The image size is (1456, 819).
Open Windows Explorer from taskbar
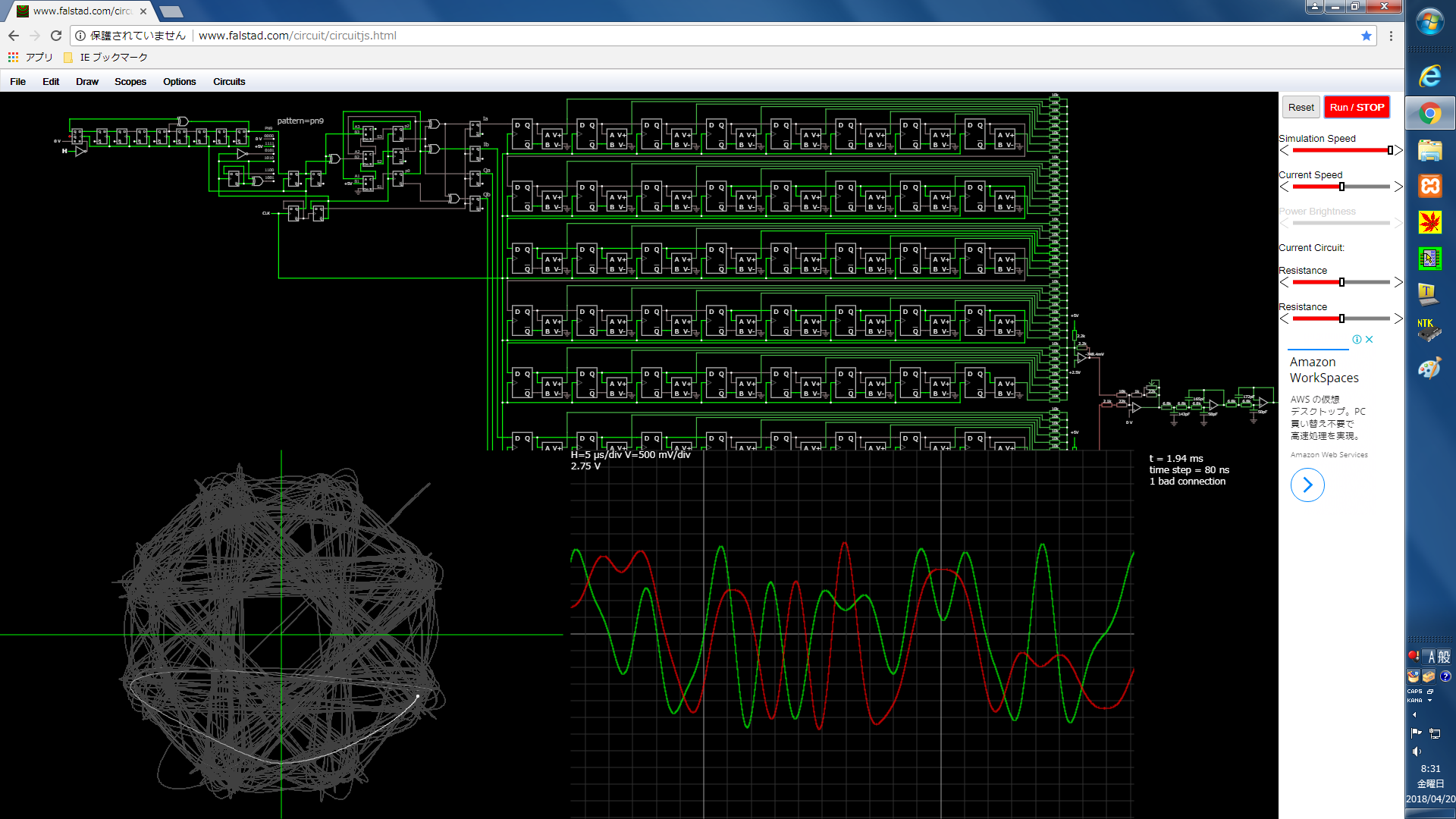[x=1430, y=150]
